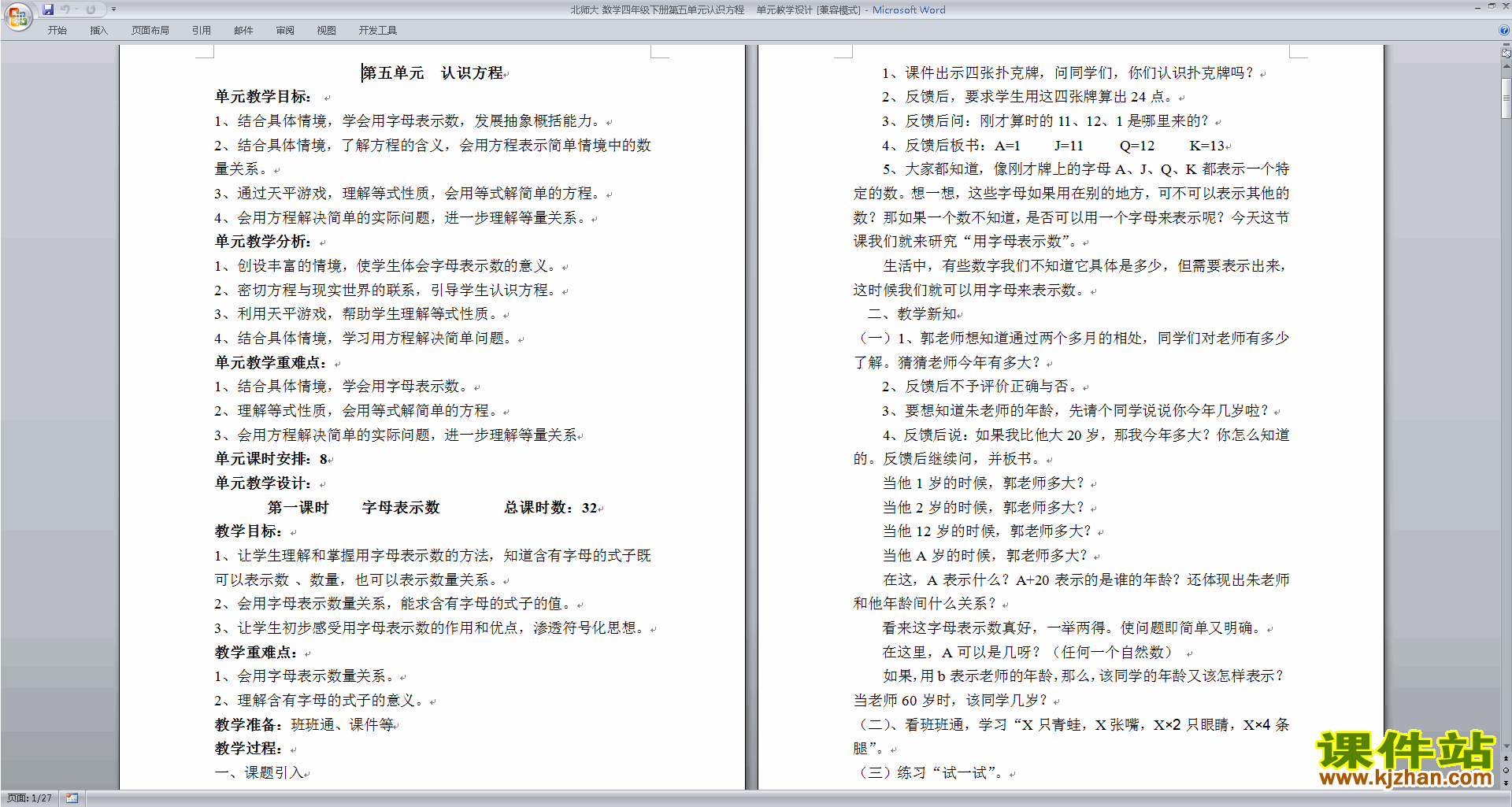This screenshot has width=1512, height=807.
Task: Click the line 2、反馈后不予评价正确与否
Action: [x=980, y=387]
